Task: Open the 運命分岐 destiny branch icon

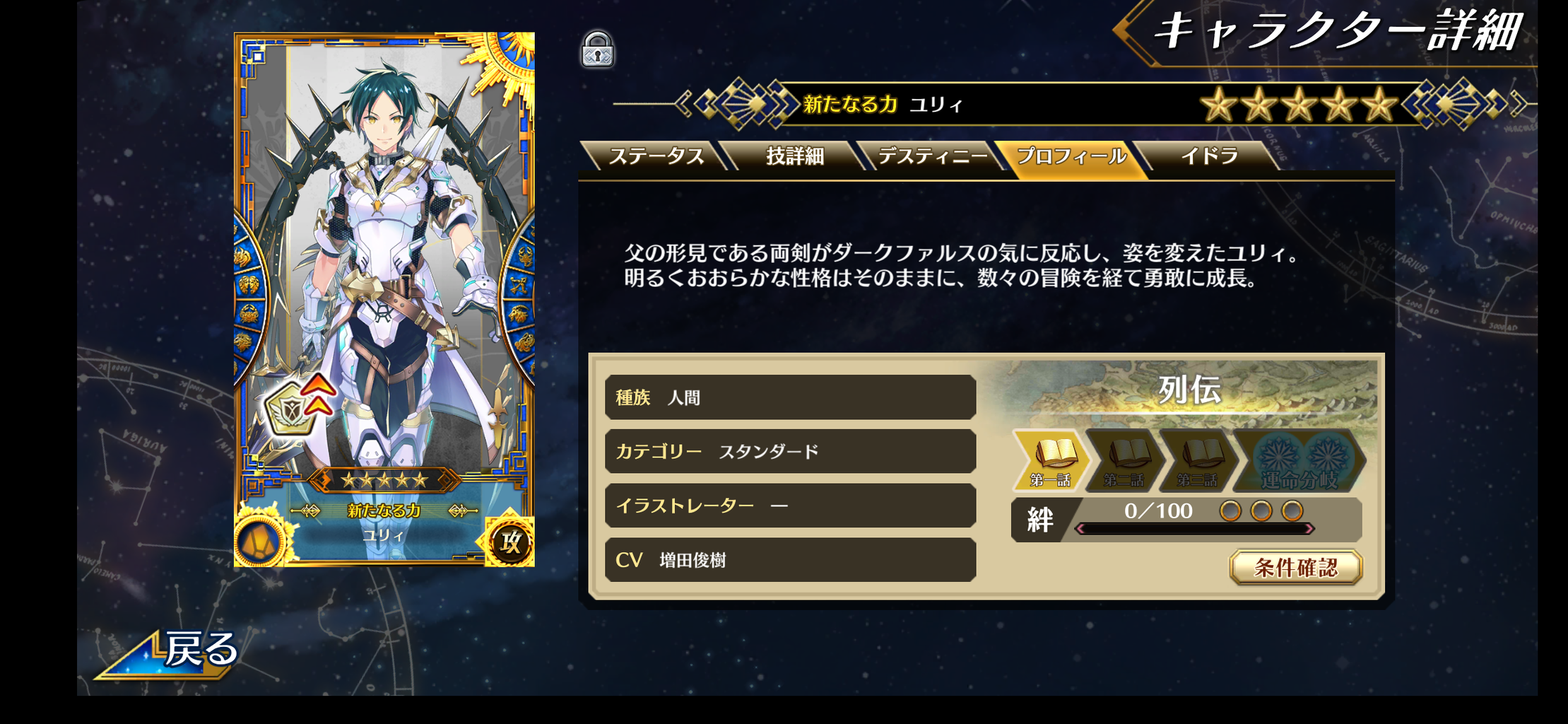Action: [x=1300, y=460]
